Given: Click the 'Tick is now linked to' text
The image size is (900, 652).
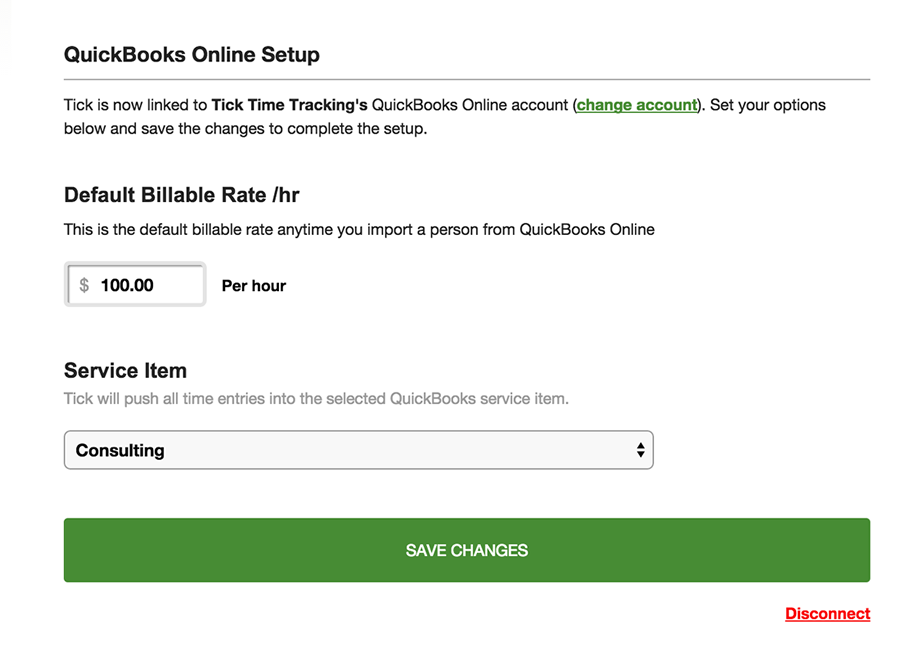Looking at the screenshot, I should point(135,105).
